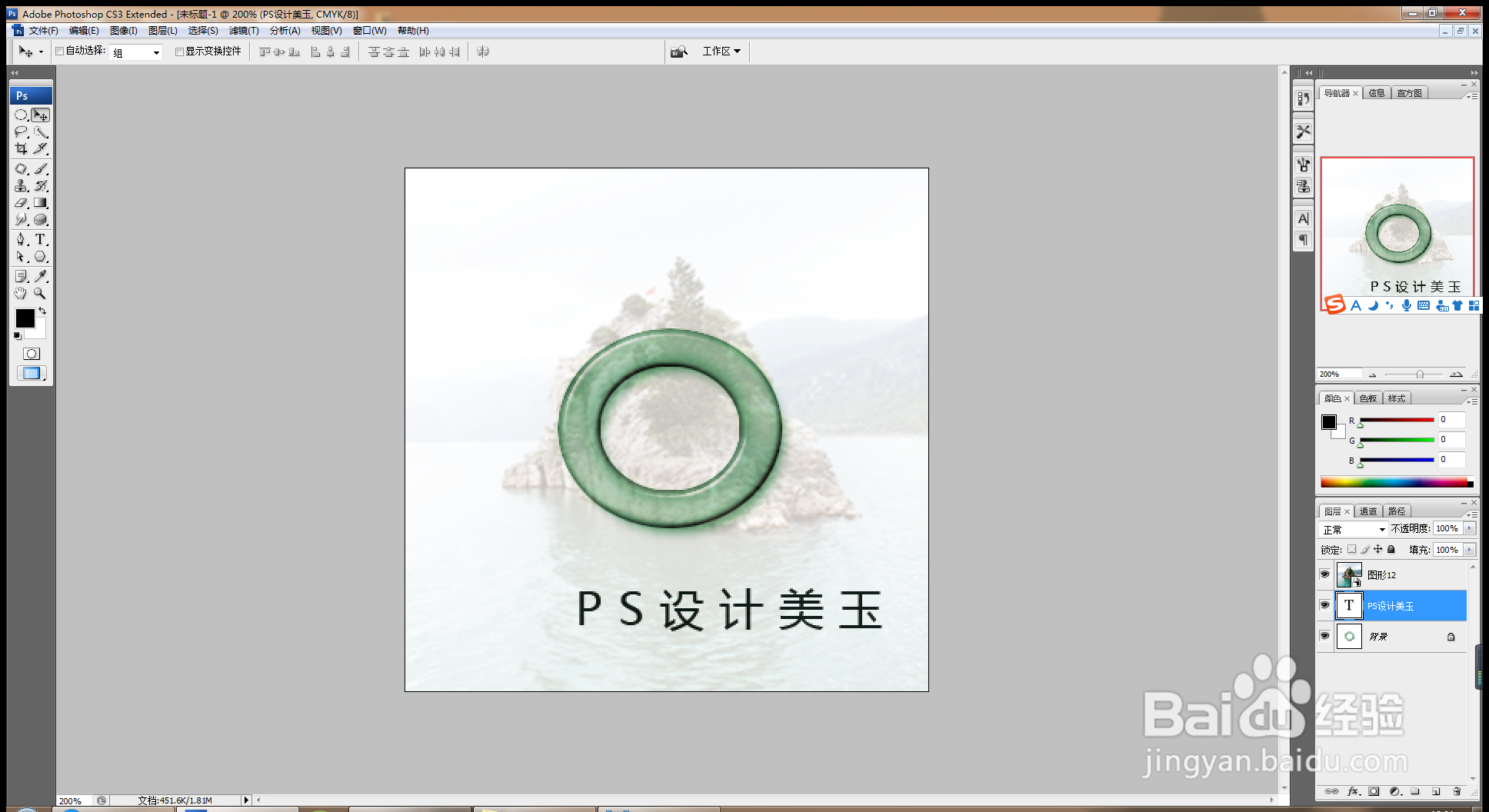This screenshot has width=1489, height=812.
Task: Enable the 自动选择 checkbox
Action: pos(60,51)
